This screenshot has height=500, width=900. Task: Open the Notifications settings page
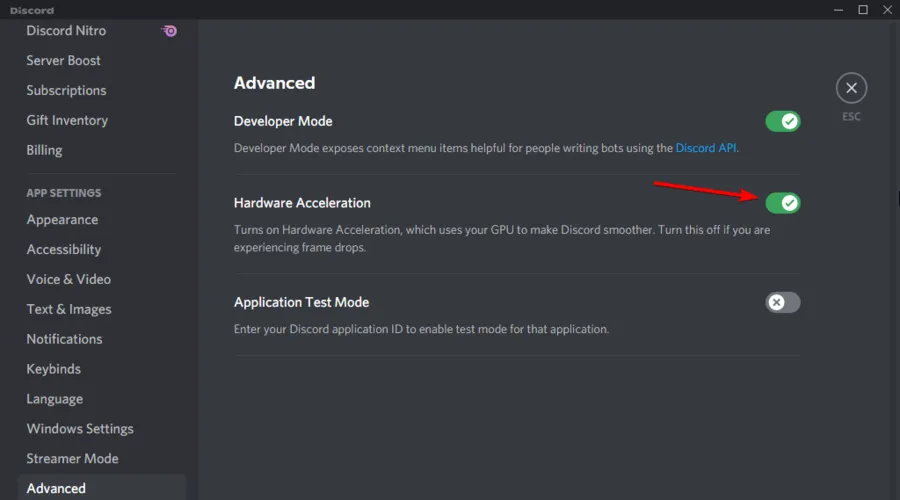(x=64, y=339)
